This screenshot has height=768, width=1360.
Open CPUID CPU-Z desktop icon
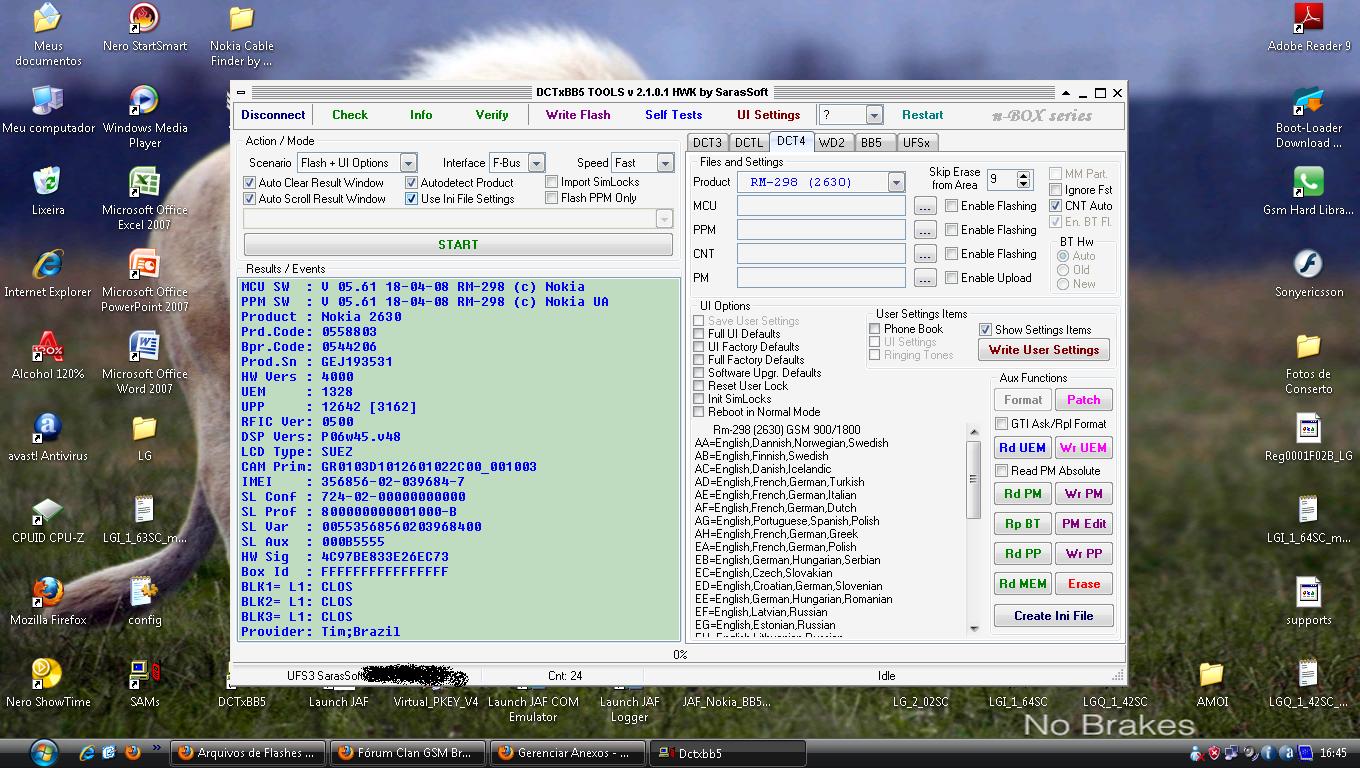click(48, 519)
